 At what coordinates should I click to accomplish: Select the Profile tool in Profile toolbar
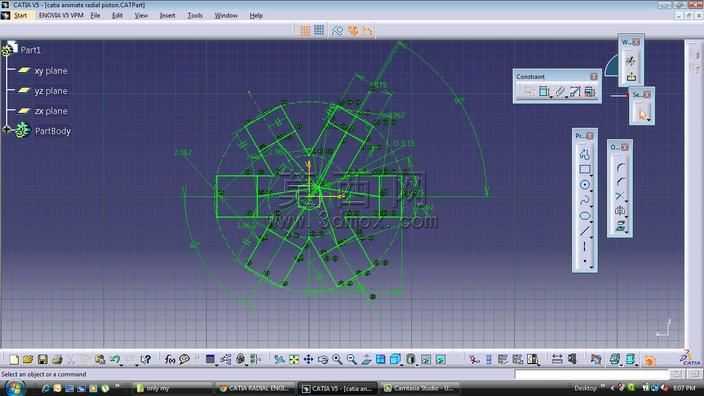click(x=584, y=154)
